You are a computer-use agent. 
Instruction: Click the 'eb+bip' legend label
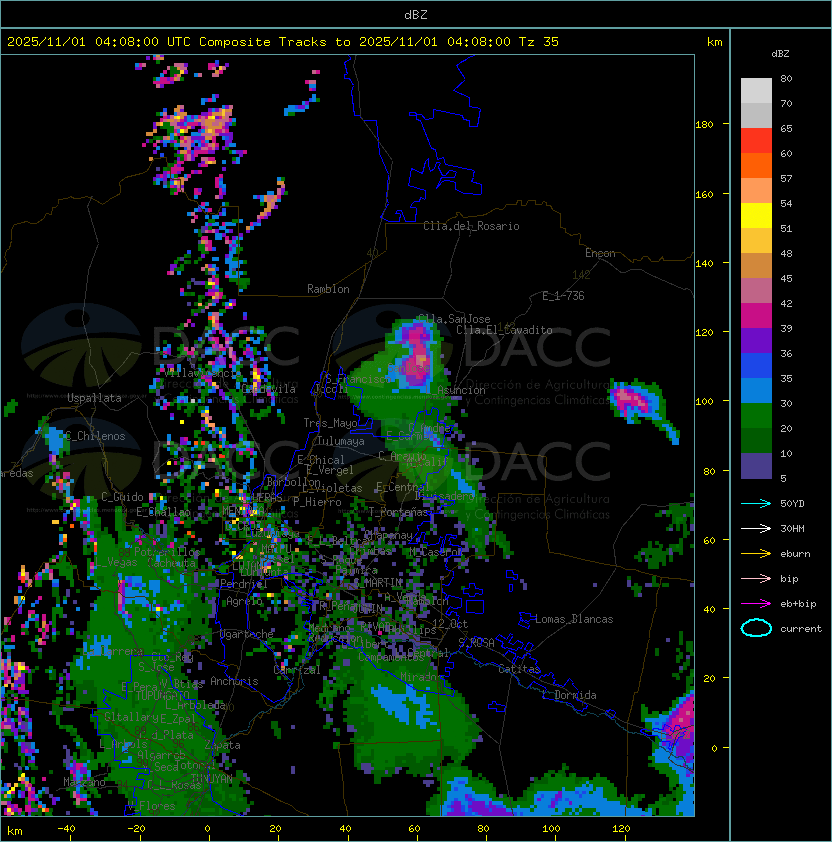(798, 604)
